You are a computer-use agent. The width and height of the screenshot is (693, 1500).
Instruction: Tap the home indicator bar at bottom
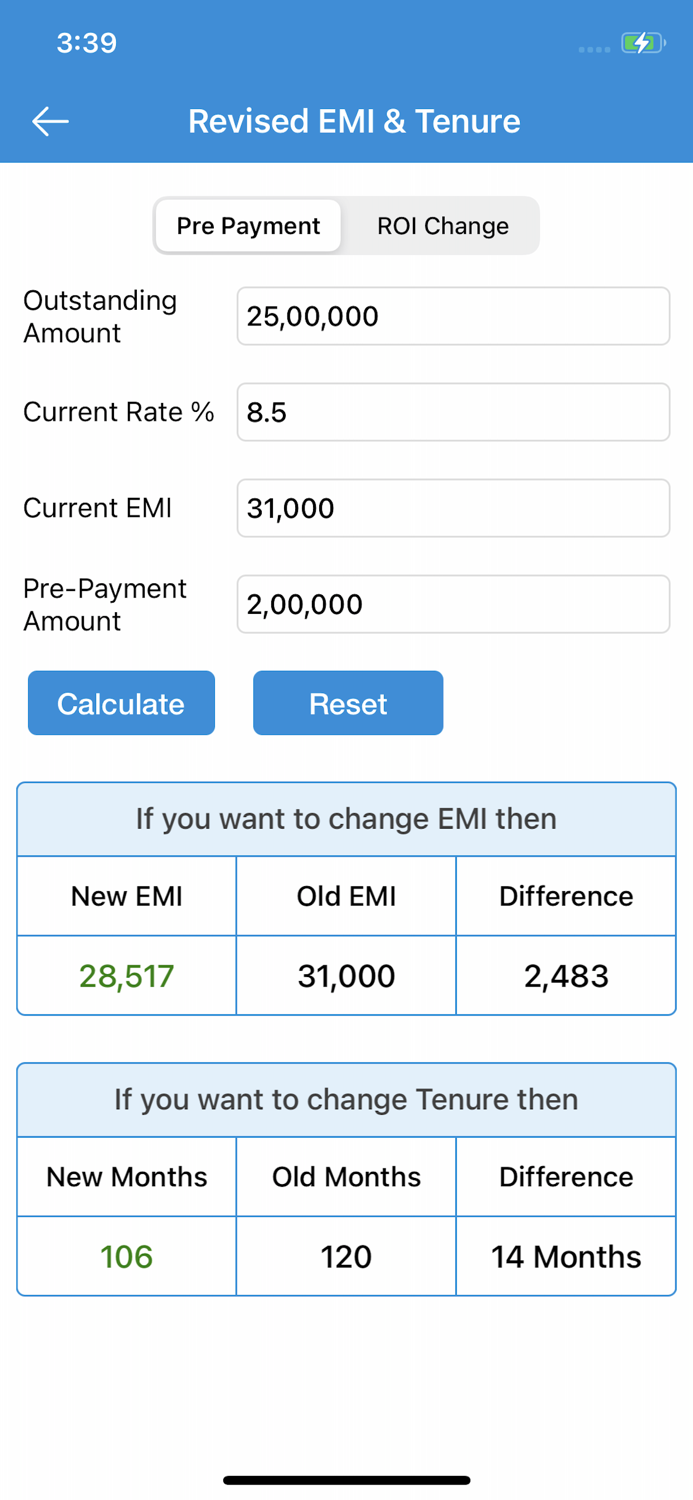pyautogui.click(x=346, y=1479)
